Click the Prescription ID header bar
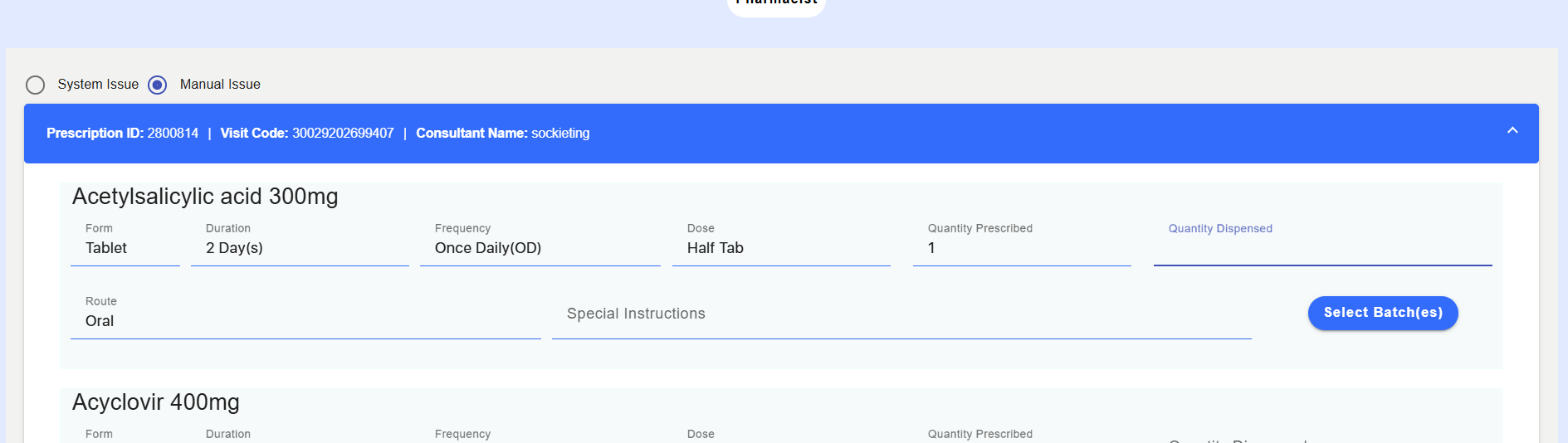 (781, 134)
